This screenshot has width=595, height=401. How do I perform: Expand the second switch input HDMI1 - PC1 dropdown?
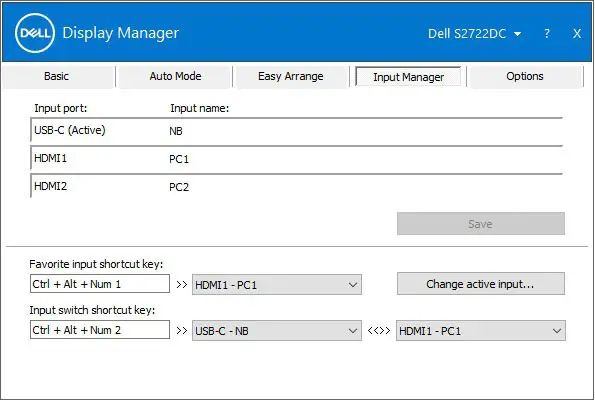point(481,331)
